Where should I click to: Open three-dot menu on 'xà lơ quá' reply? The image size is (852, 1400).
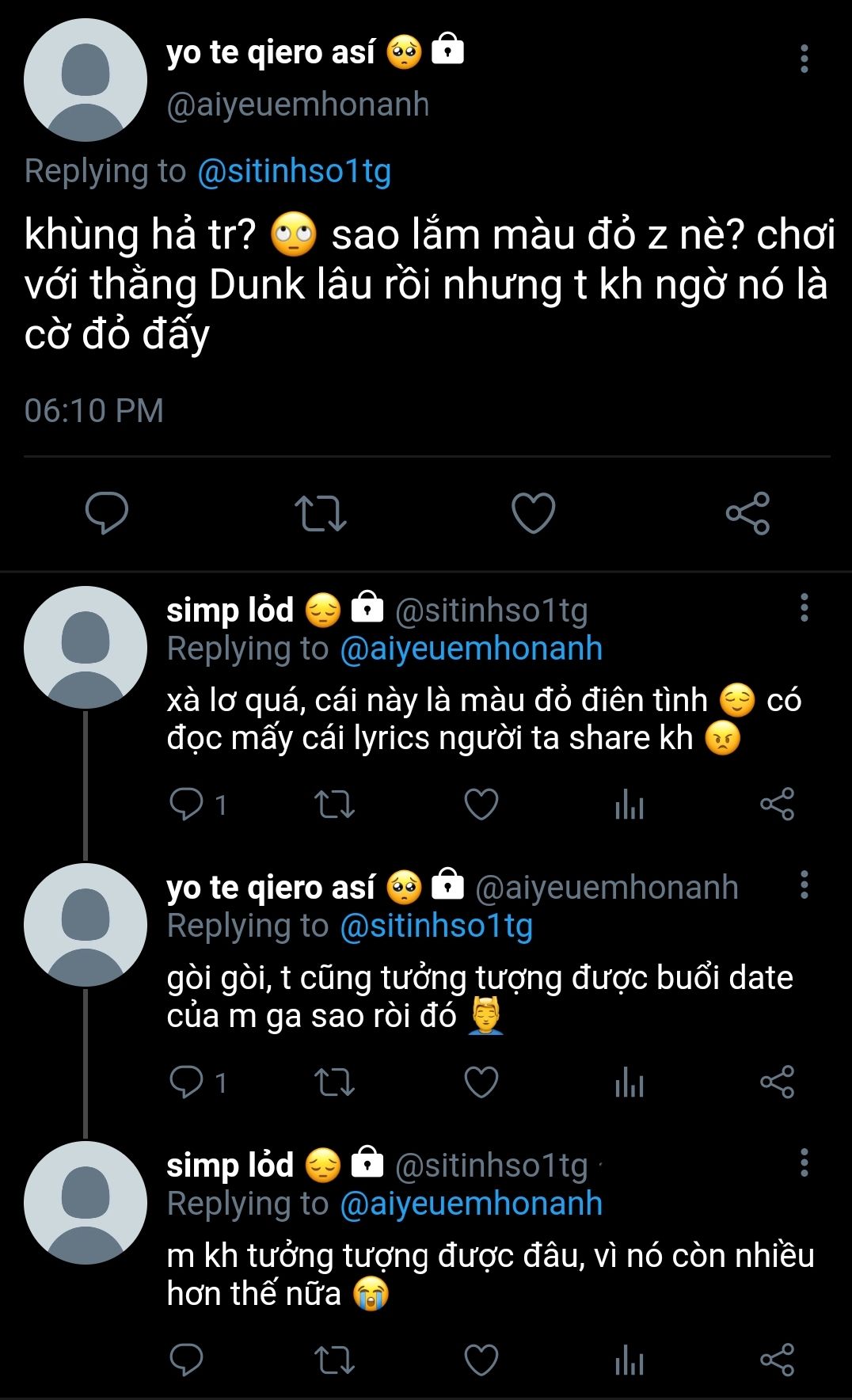coord(804,607)
